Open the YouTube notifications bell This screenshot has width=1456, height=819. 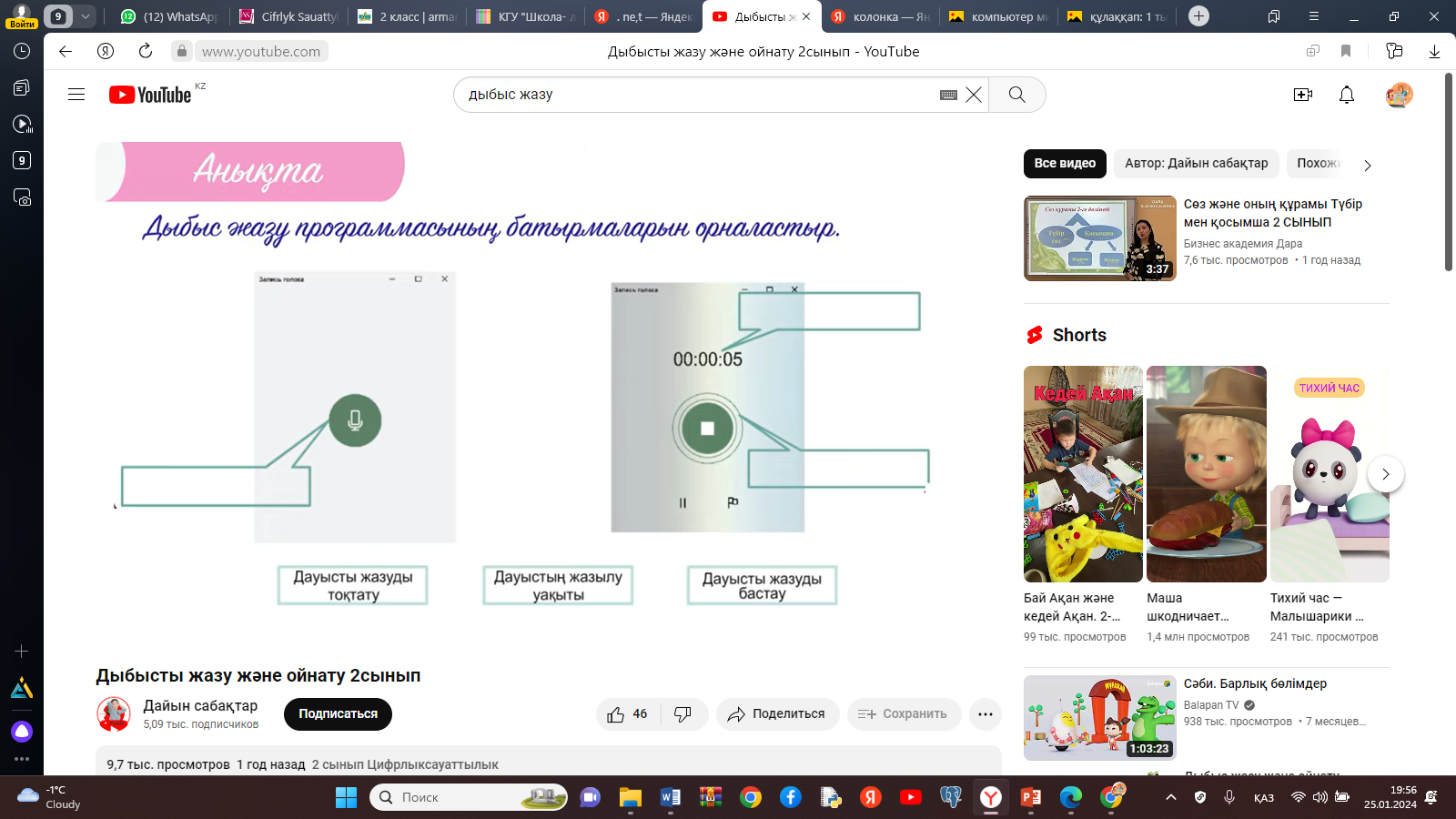click(1347, 95)
